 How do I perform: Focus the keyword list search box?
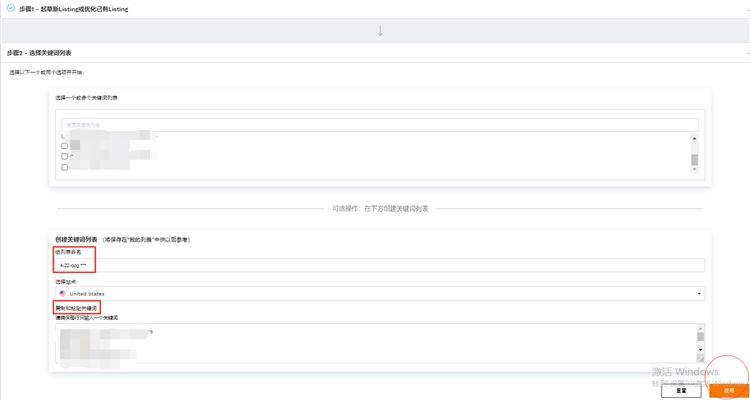click(x=380, y=125)
